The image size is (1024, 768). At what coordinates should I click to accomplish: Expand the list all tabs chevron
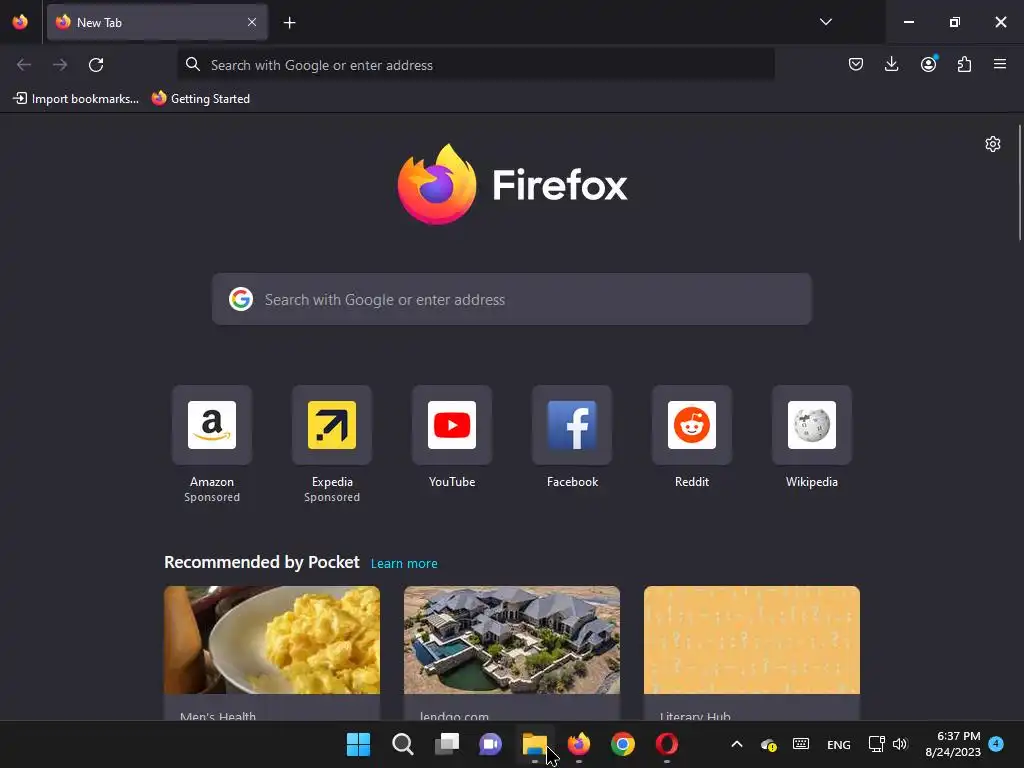(825, 22)
